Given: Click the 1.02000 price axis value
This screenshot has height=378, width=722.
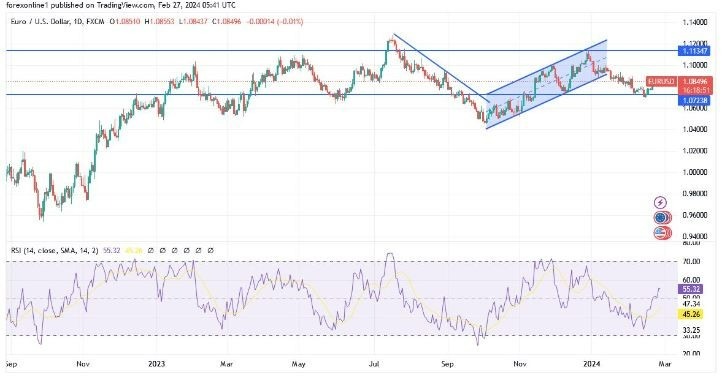Looking at the screenshot, I should pyautogui.click(x=694, y=151).
